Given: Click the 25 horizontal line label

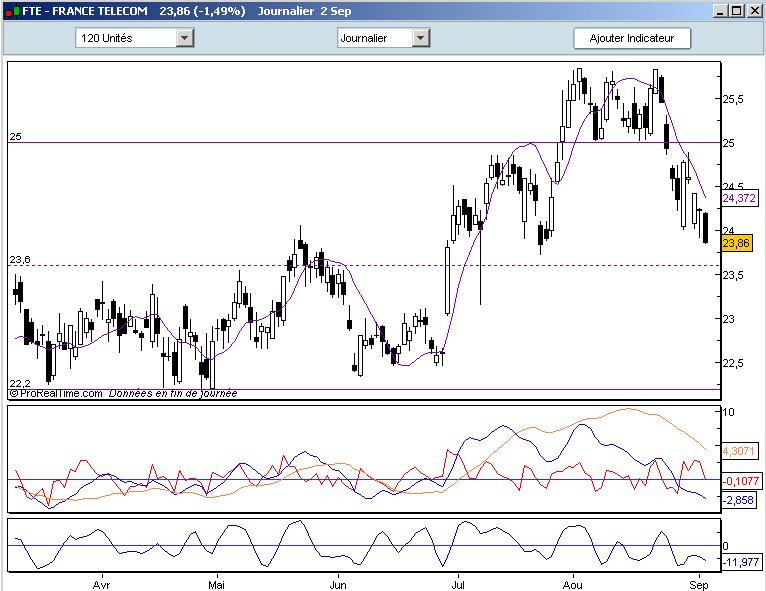Looking at the screenshot, I should pos(16,136).
